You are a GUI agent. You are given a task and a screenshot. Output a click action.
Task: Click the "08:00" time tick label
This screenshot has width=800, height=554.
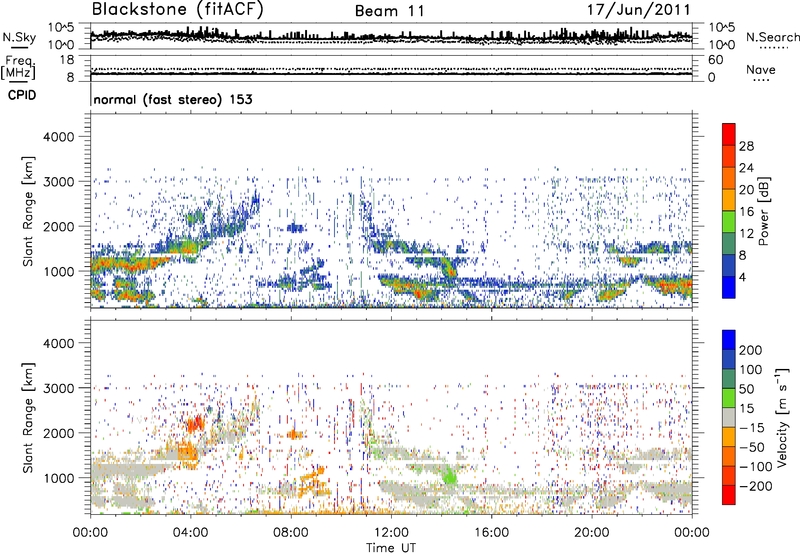291,533
